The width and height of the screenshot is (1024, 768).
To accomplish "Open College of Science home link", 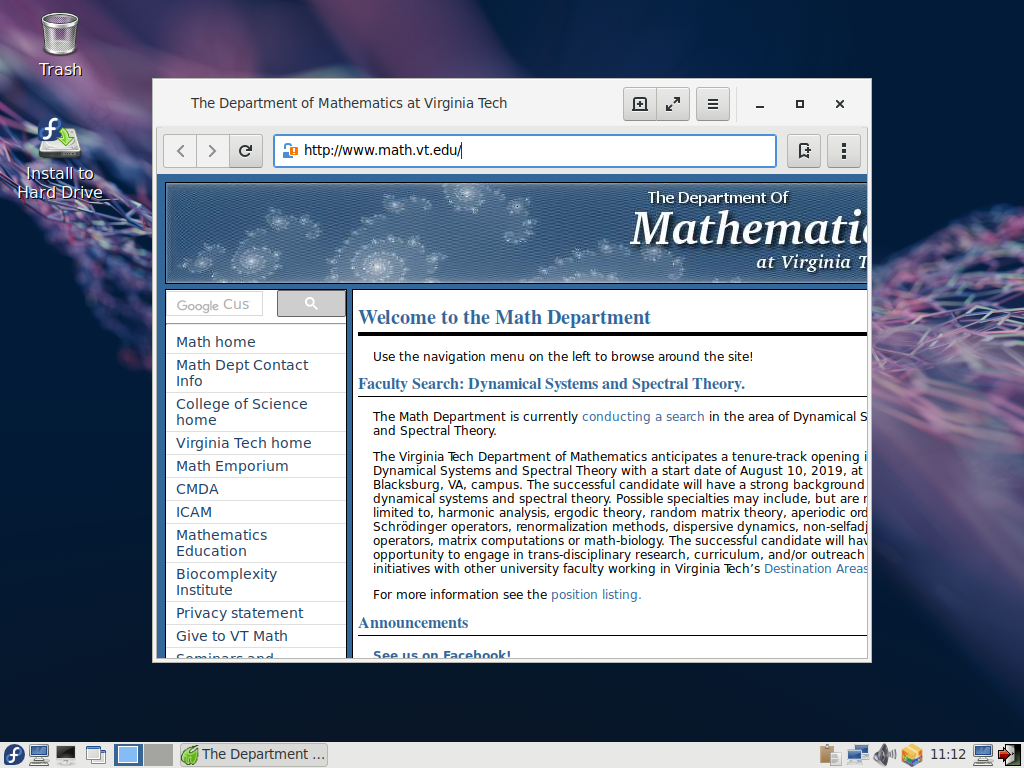I will 241,412.
